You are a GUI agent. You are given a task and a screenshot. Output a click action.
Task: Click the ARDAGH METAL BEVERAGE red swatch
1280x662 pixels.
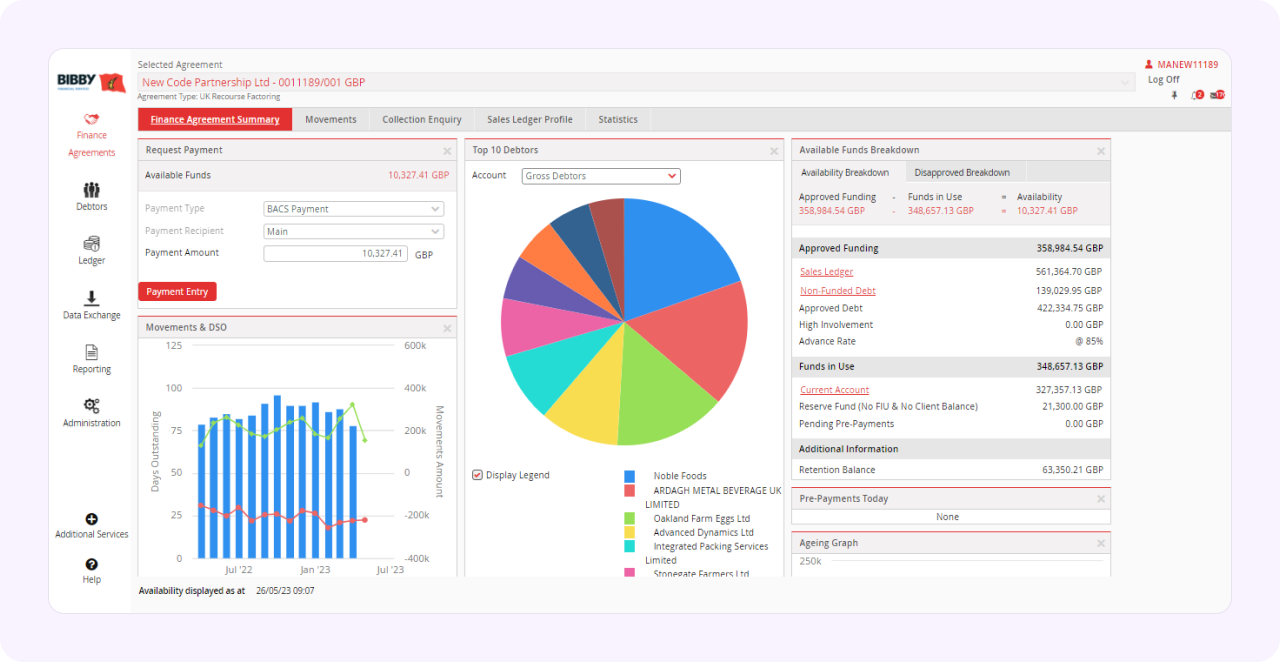[630, 491]
